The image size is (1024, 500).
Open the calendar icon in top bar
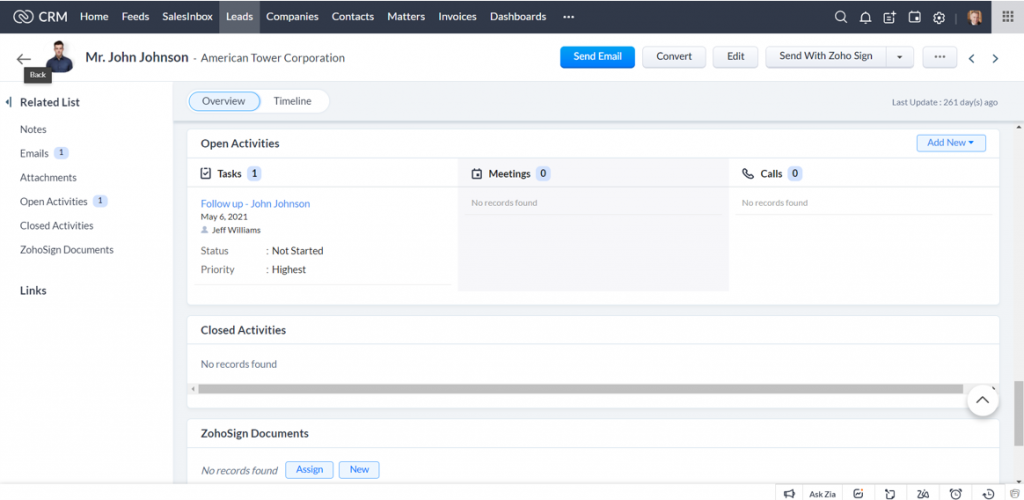(x=914, y=18)
